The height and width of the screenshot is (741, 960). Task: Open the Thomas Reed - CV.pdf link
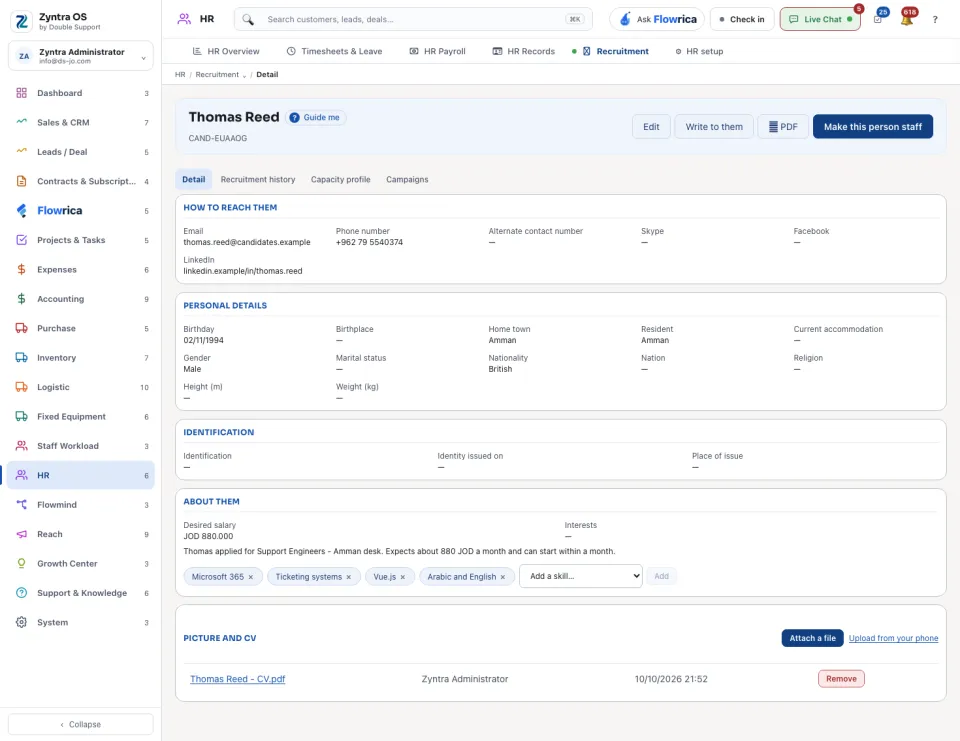click(x=238, y=679)
